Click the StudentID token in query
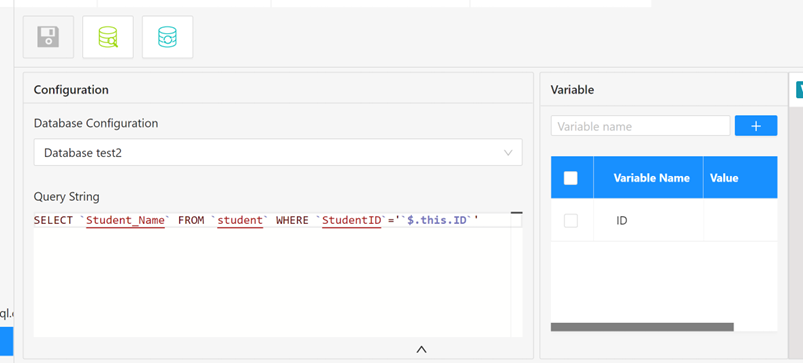The image size is (803, 363). pos(352,221)
